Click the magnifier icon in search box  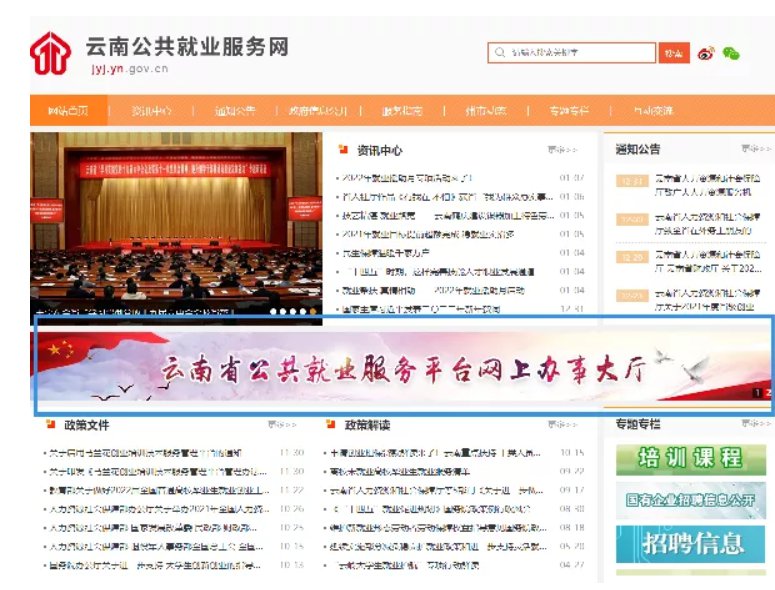pos(499,52)
